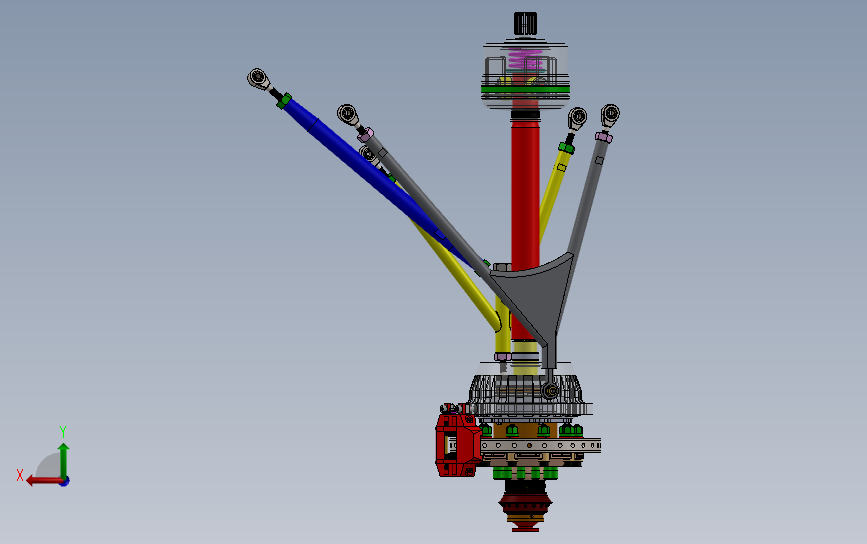Viewport: 867px width, 544px height.
Task: Click the green jam nut on blue rod
Action: (x=284, y=101)
